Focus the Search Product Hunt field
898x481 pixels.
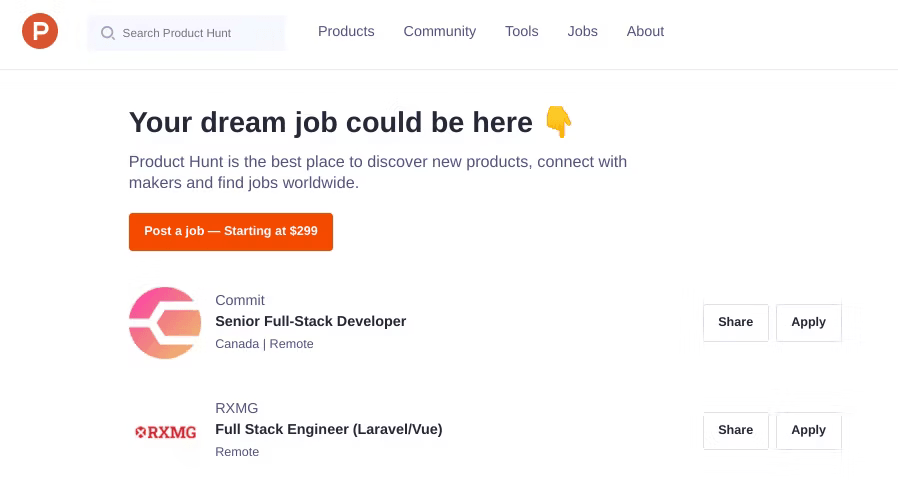coord(187,33)
